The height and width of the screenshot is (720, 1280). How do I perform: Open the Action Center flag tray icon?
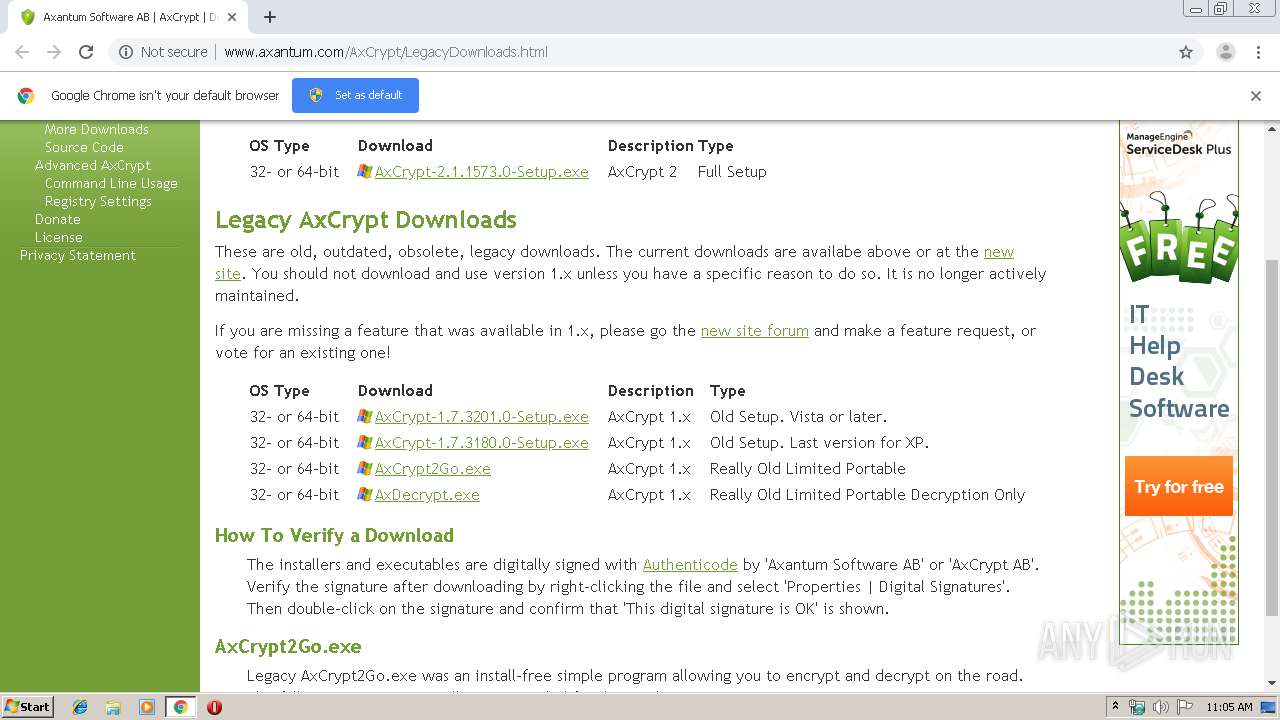1184,707
